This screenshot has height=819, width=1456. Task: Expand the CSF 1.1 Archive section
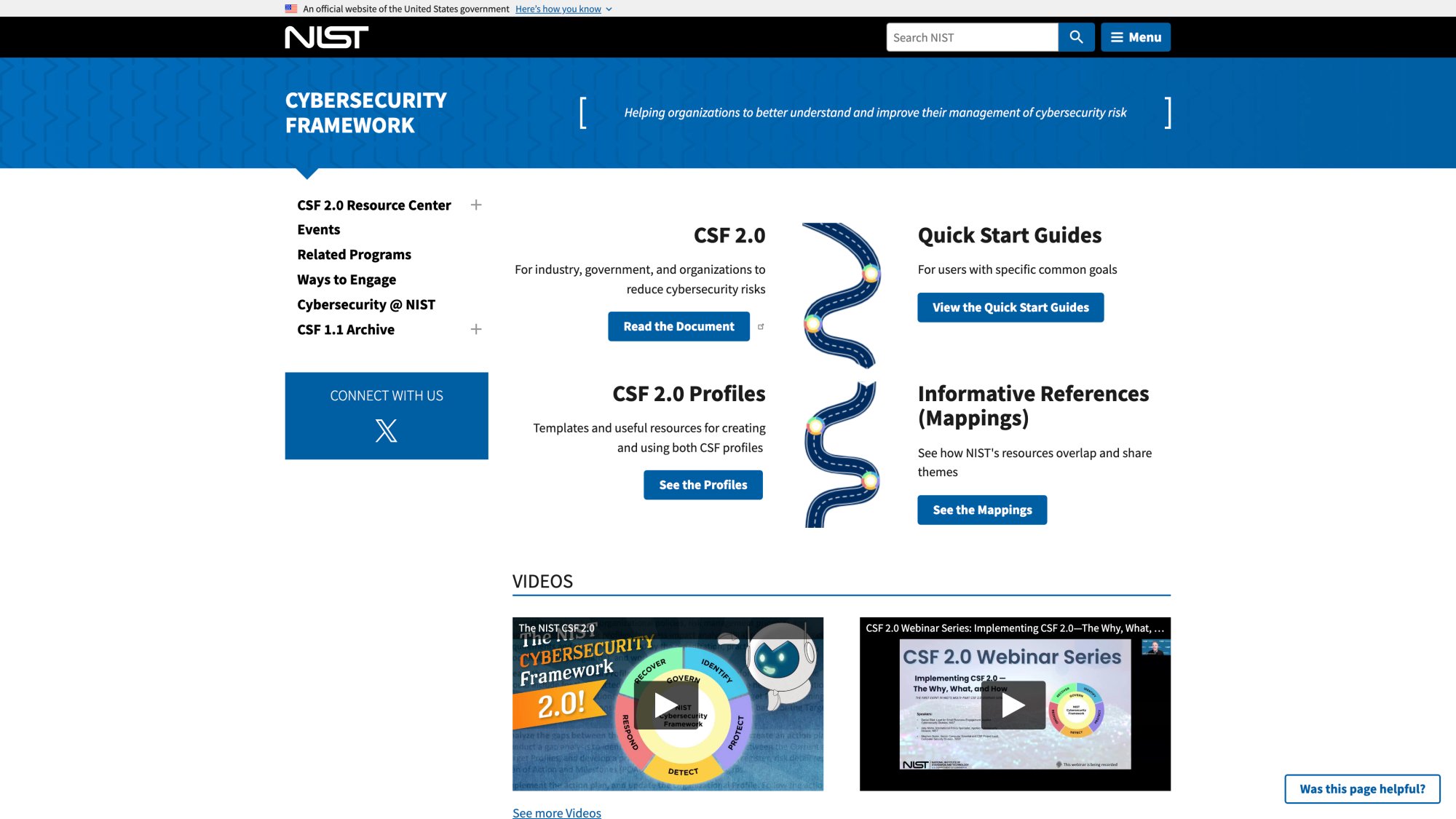pyautogui.click(x=476, y=328)
